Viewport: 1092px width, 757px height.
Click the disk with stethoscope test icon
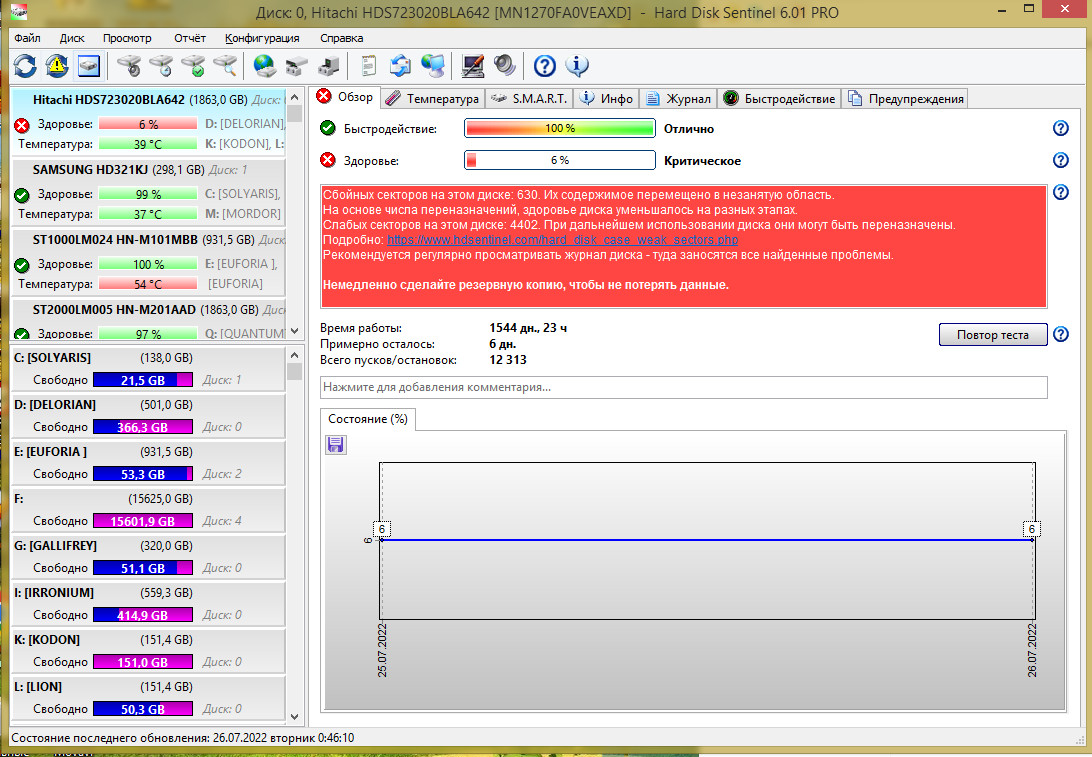click(x=130, y=66)
